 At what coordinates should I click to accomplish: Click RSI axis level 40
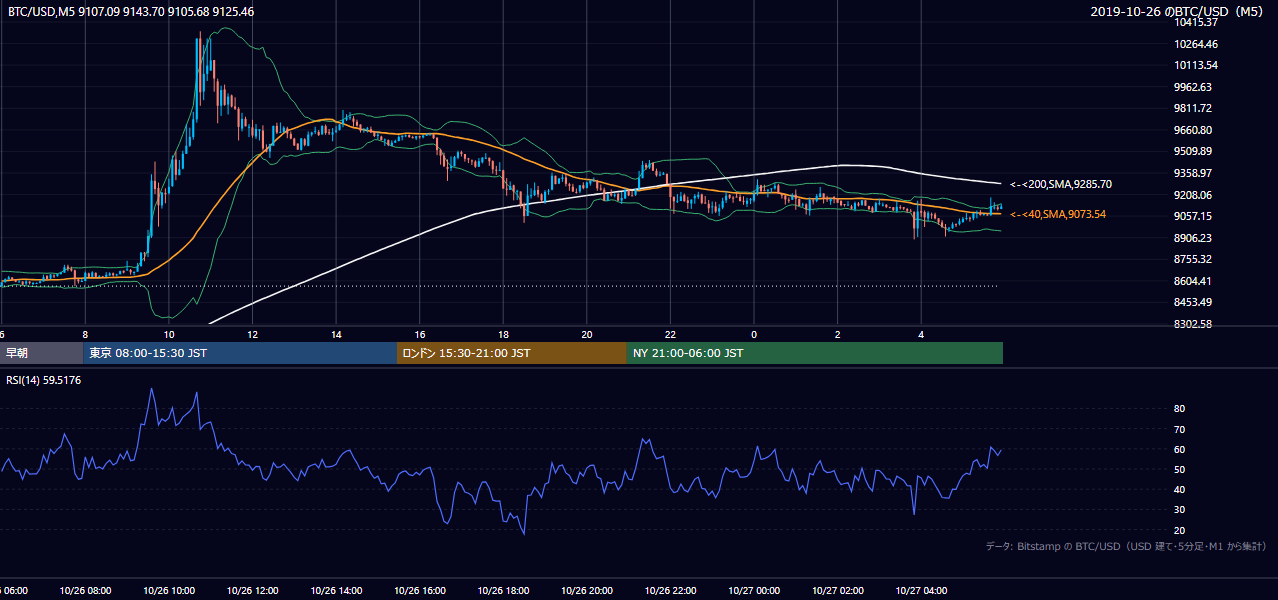[x=1180, y=489]
